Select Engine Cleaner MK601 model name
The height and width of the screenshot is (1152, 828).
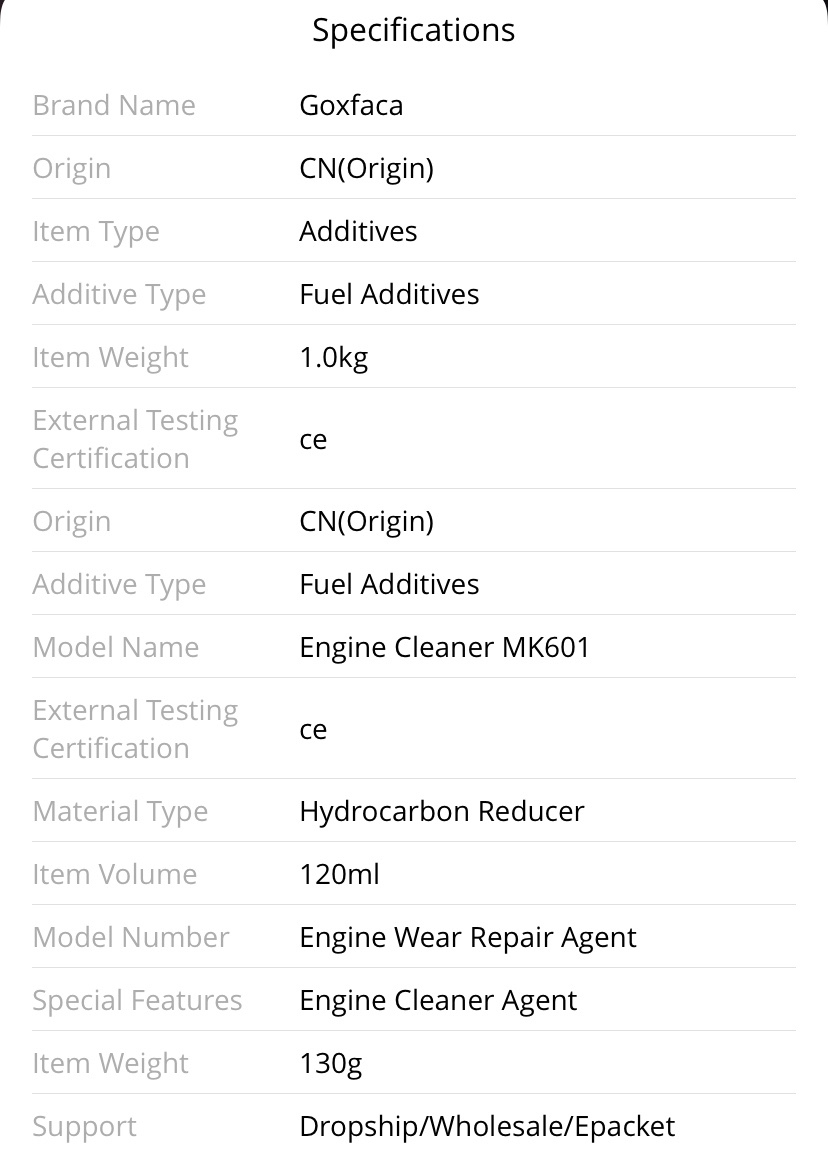tap(444, 647)
